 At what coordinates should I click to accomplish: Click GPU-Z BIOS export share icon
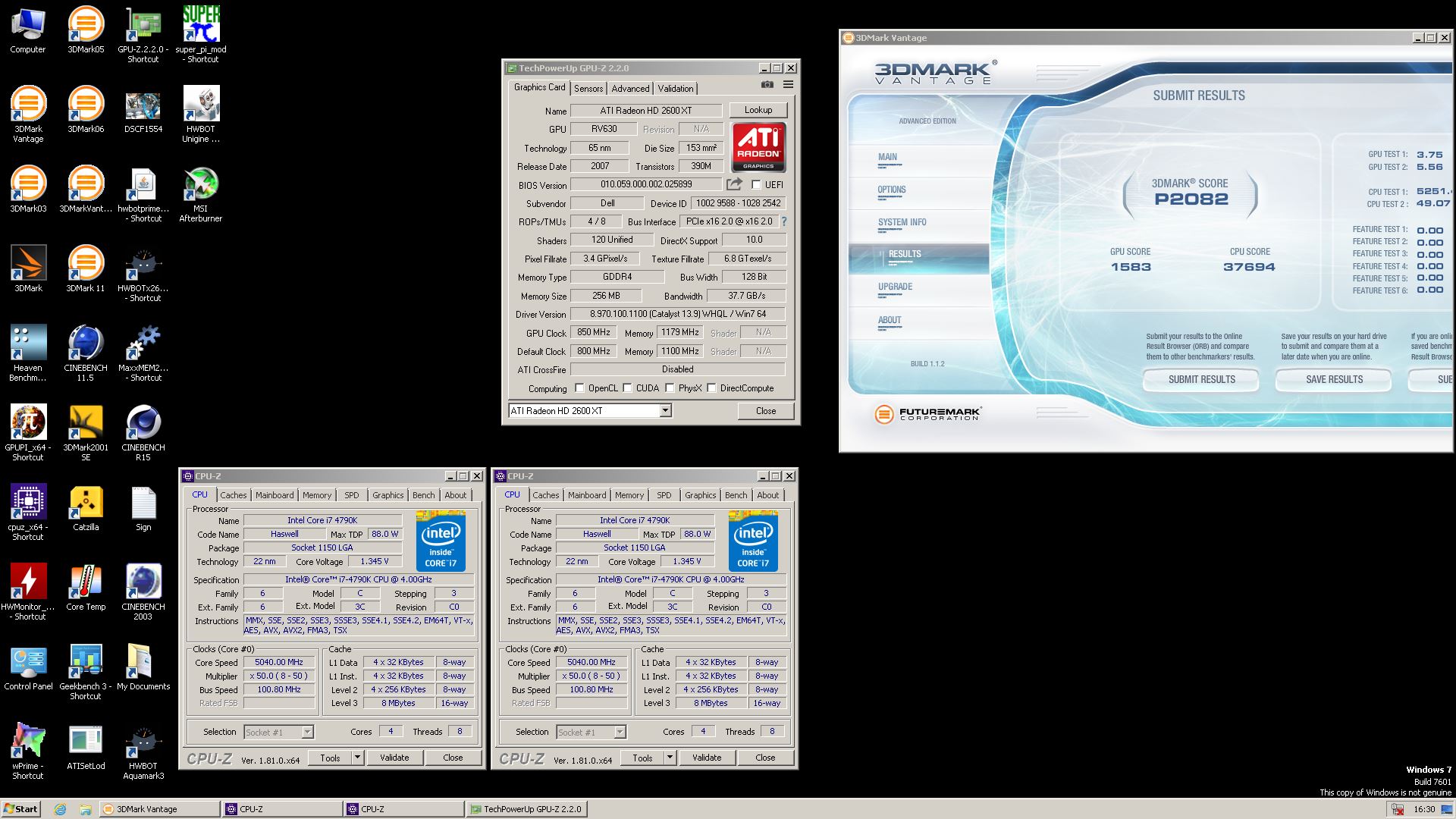coord(734,184)
